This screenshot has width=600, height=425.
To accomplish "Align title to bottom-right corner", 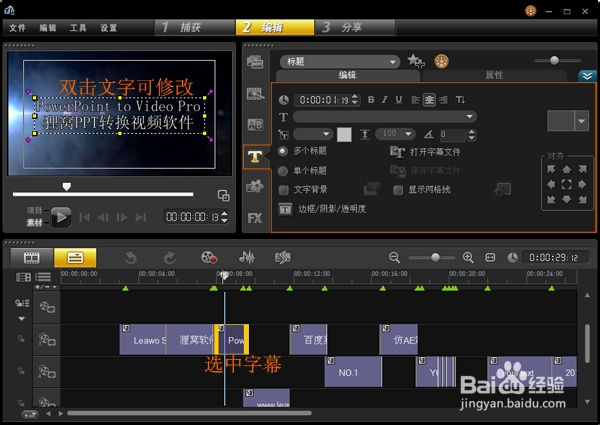I will 582,199.
